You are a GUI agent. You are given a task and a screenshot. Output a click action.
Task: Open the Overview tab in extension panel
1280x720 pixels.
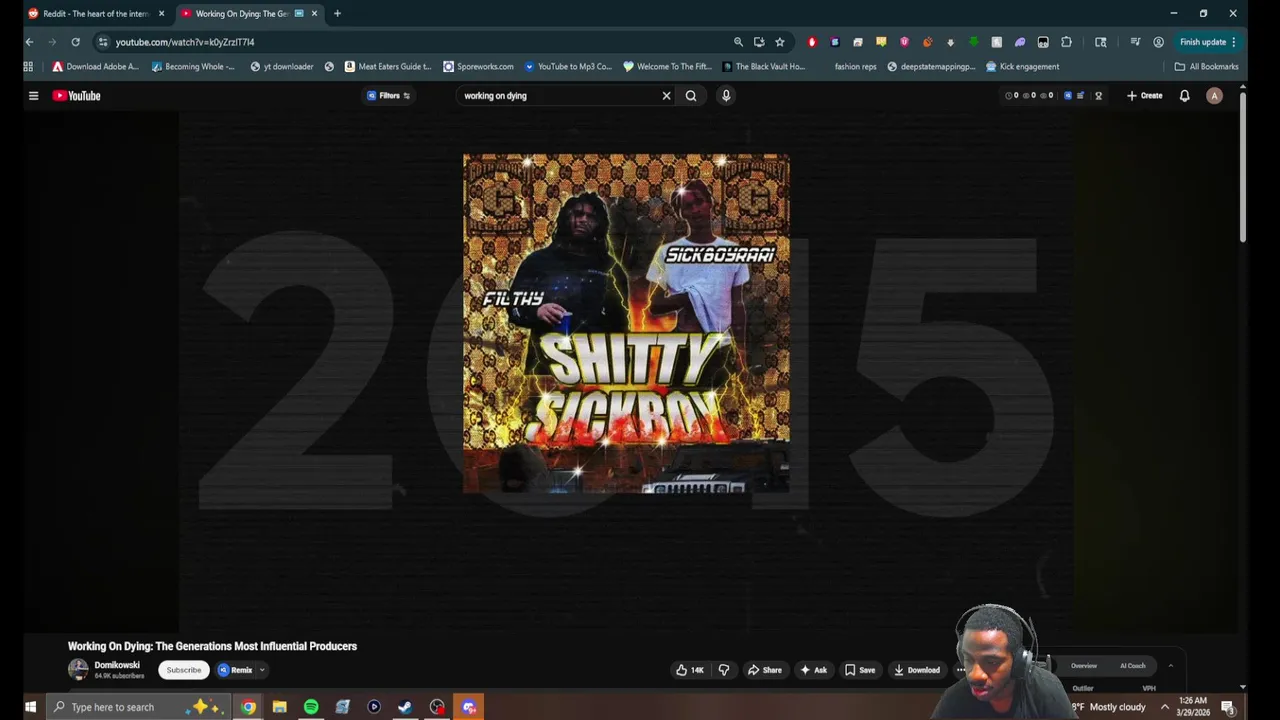tap(1084, 666)
